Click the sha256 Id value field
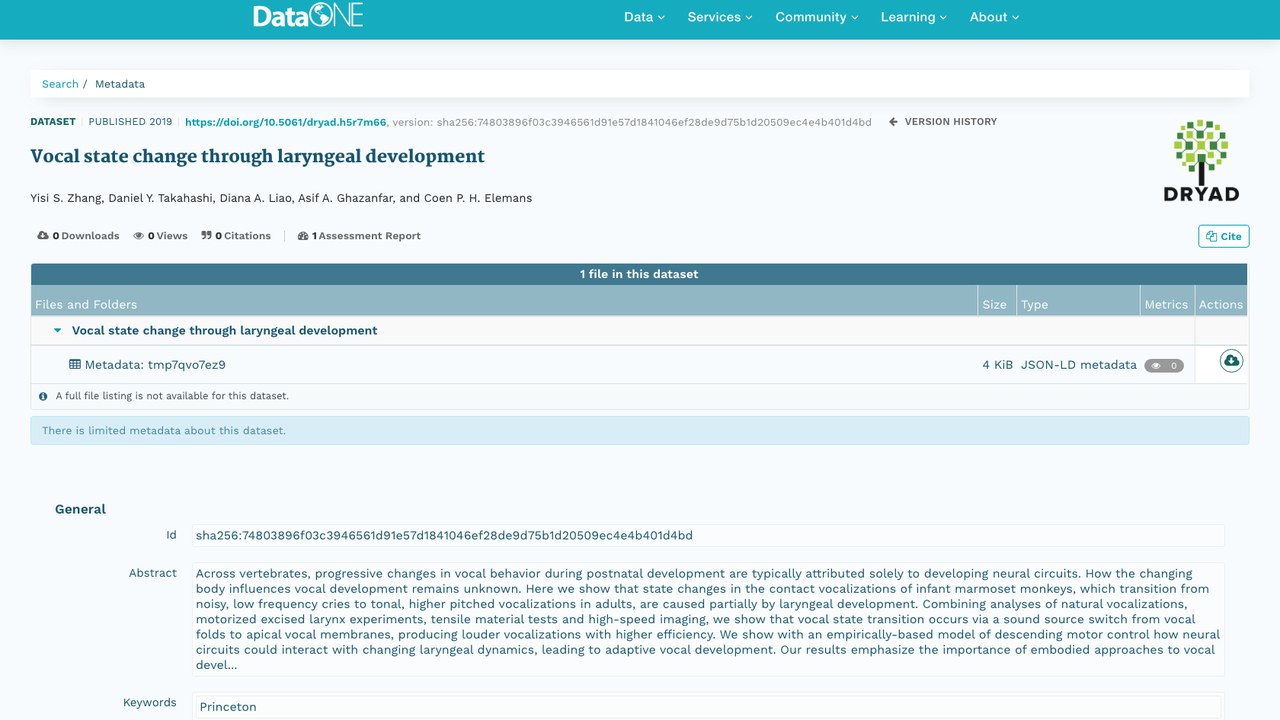The width and height of the screenshot is (1280, 720). click(708, 535)
